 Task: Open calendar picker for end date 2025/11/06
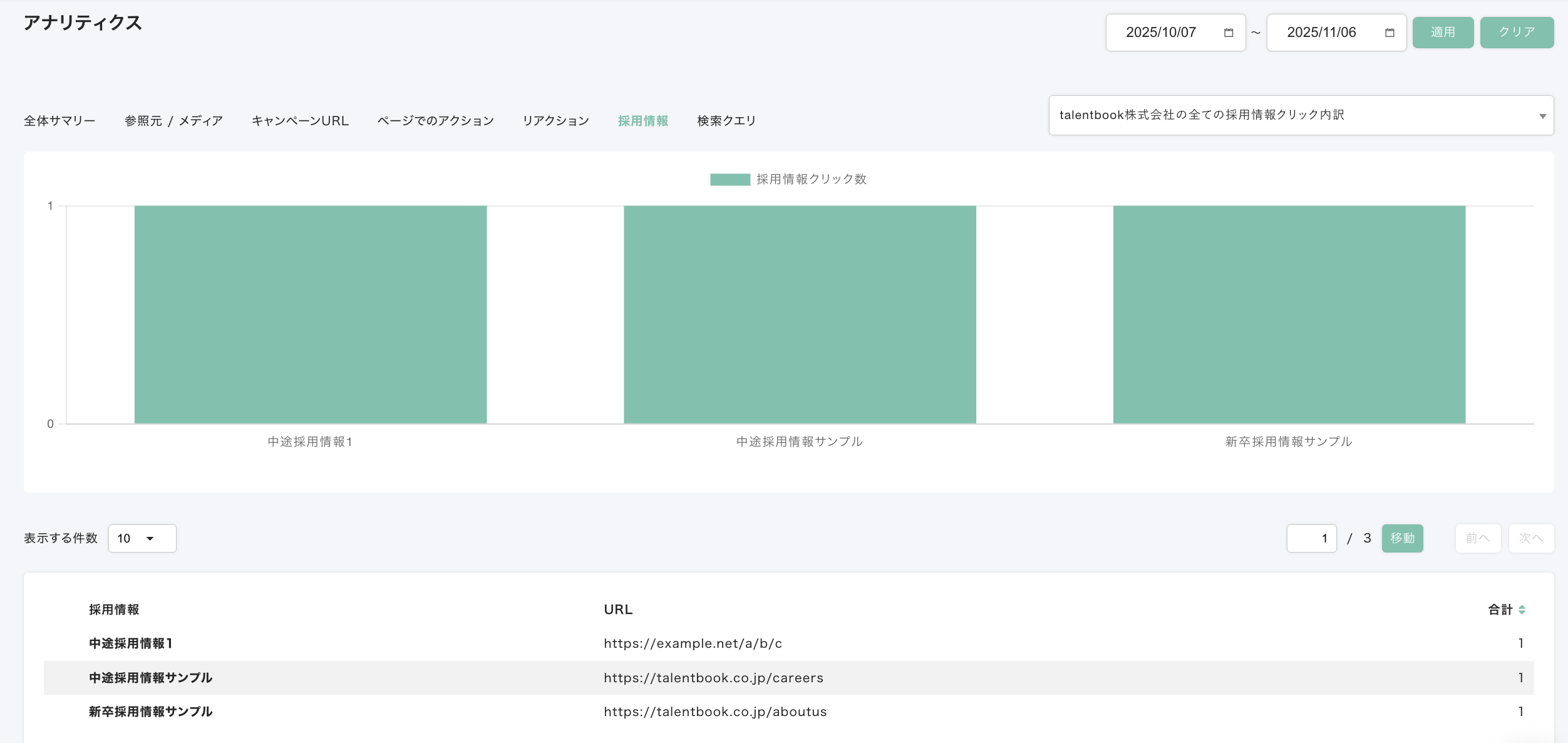click(1389, 33)
